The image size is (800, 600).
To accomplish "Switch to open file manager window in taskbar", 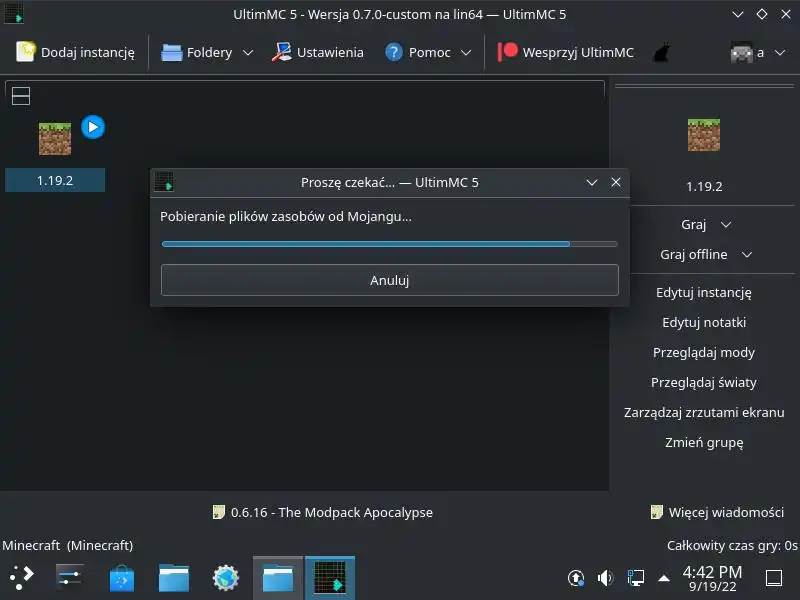I will [278, 578].
